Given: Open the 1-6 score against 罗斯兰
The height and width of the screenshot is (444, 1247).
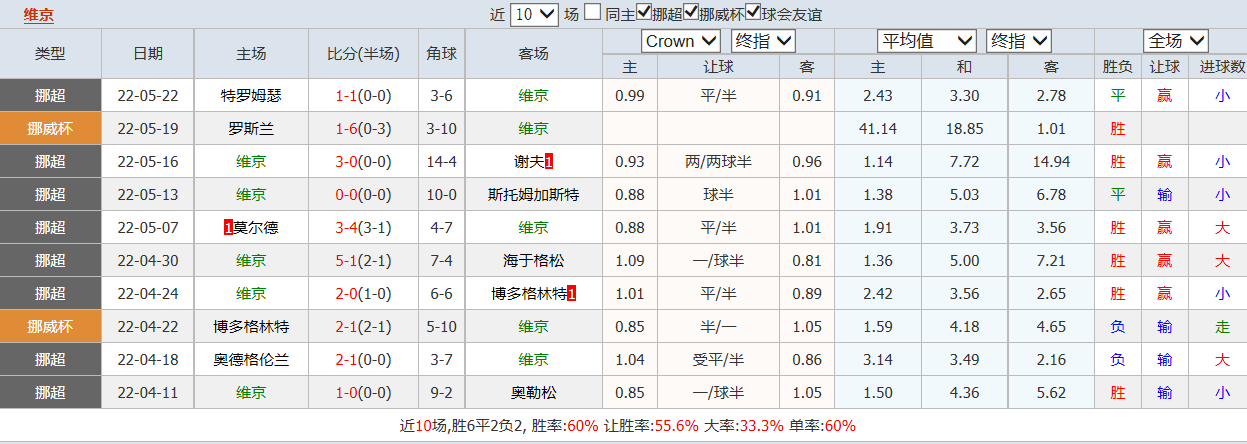Looking at the screenshot, I should point(348,129).
